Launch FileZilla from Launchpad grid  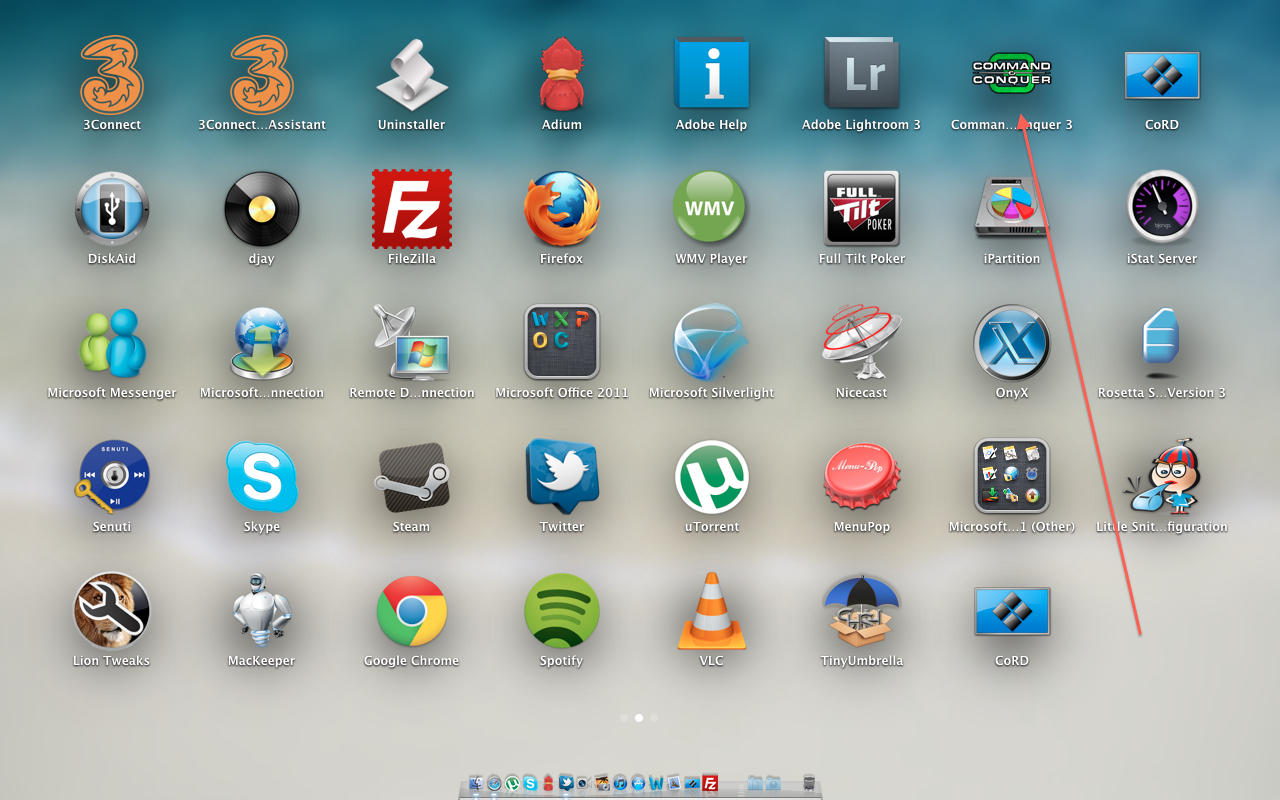pyautogui.click(x=411, y=209)
